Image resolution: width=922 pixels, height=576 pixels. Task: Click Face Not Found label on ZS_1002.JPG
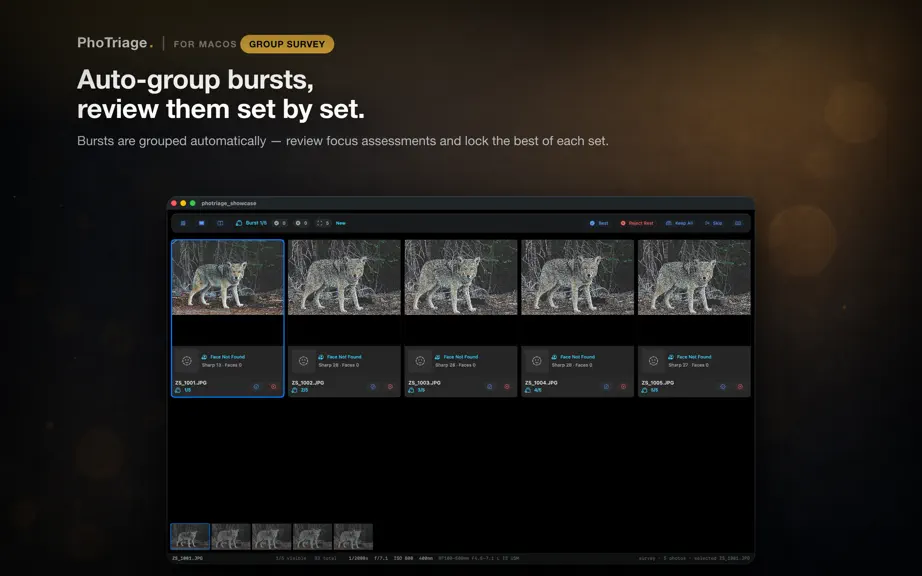point(344,357)
